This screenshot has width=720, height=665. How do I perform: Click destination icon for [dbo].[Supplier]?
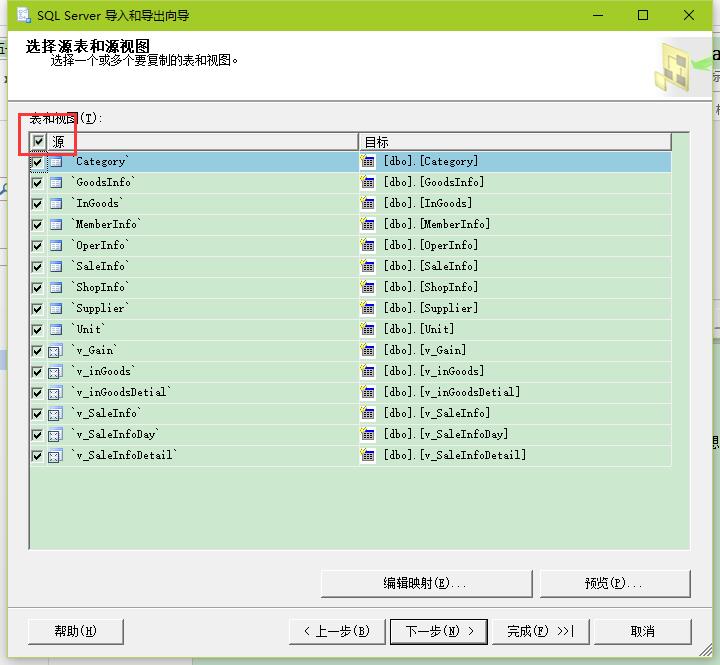point(367,308)
